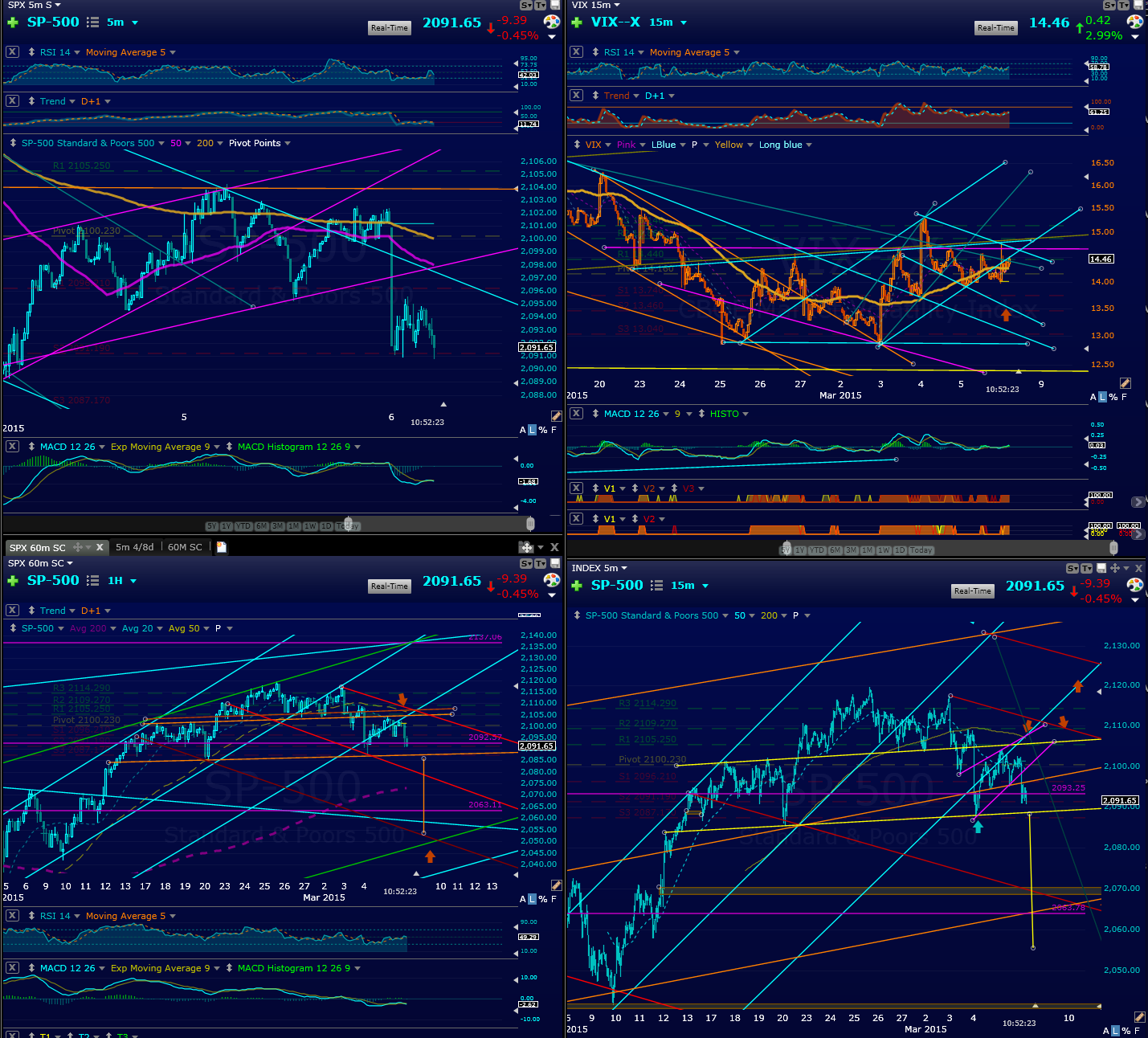
Task: Switch to the 60M SC tab
Action: (185, 547)
